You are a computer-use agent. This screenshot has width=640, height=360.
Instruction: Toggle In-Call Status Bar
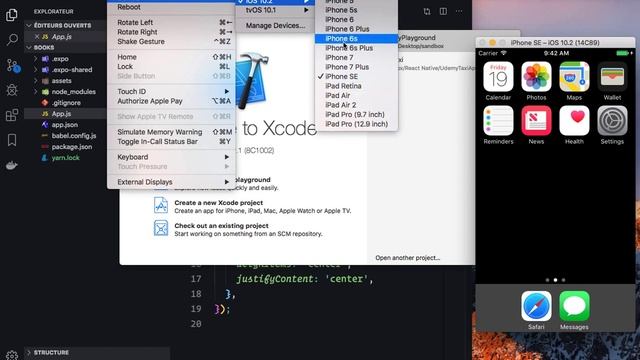tap(171, 142)
